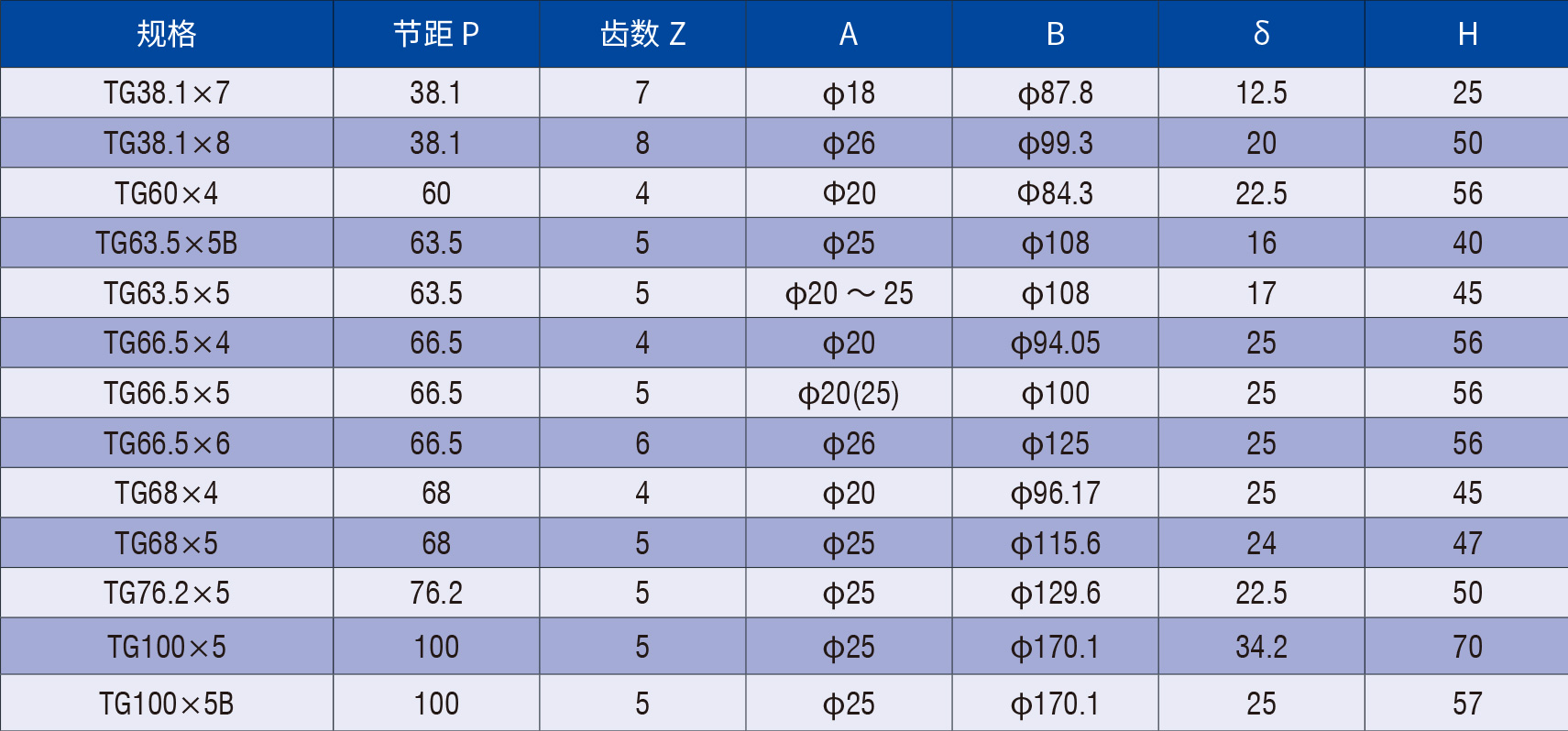Select the TG68×5 row label
The width and height of the screenshot is (1568, 731).
point(167,543)
